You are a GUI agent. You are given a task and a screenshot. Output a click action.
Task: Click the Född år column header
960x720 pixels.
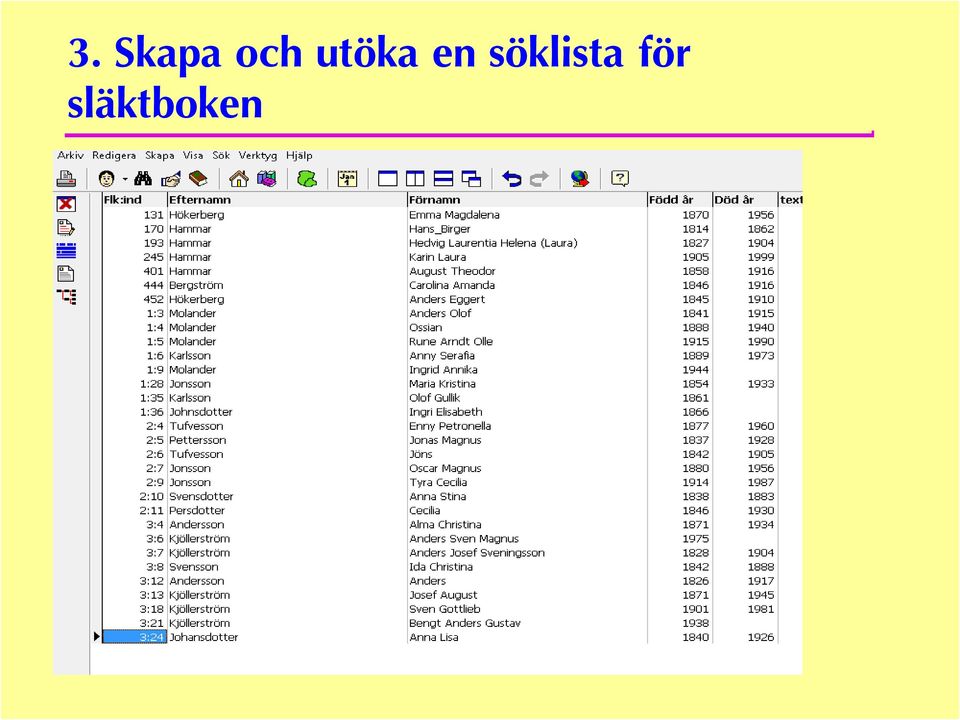pos(680,200)
